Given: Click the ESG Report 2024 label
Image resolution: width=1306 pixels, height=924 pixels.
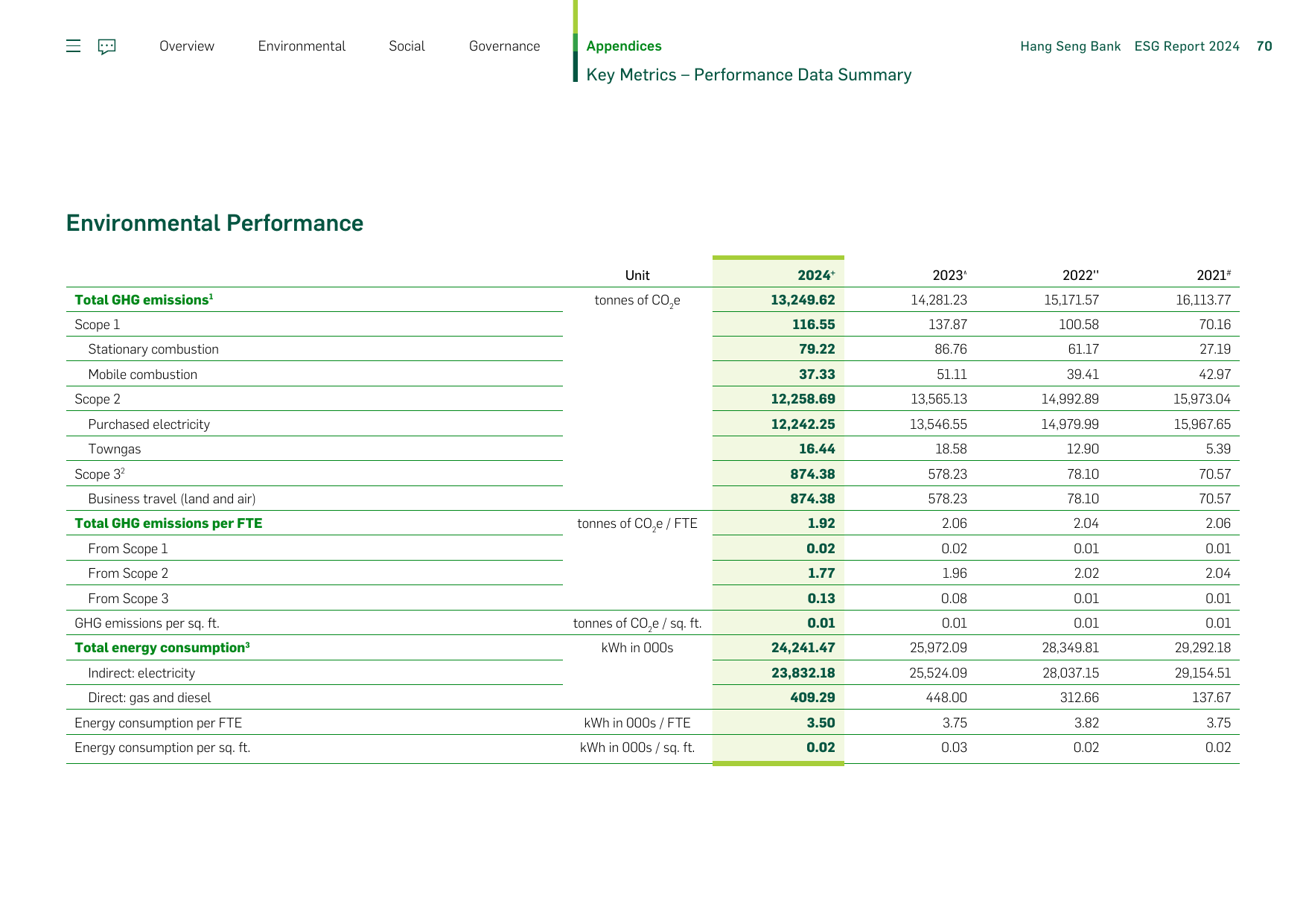Looking at the screenshot, I should pos(1187,46).
